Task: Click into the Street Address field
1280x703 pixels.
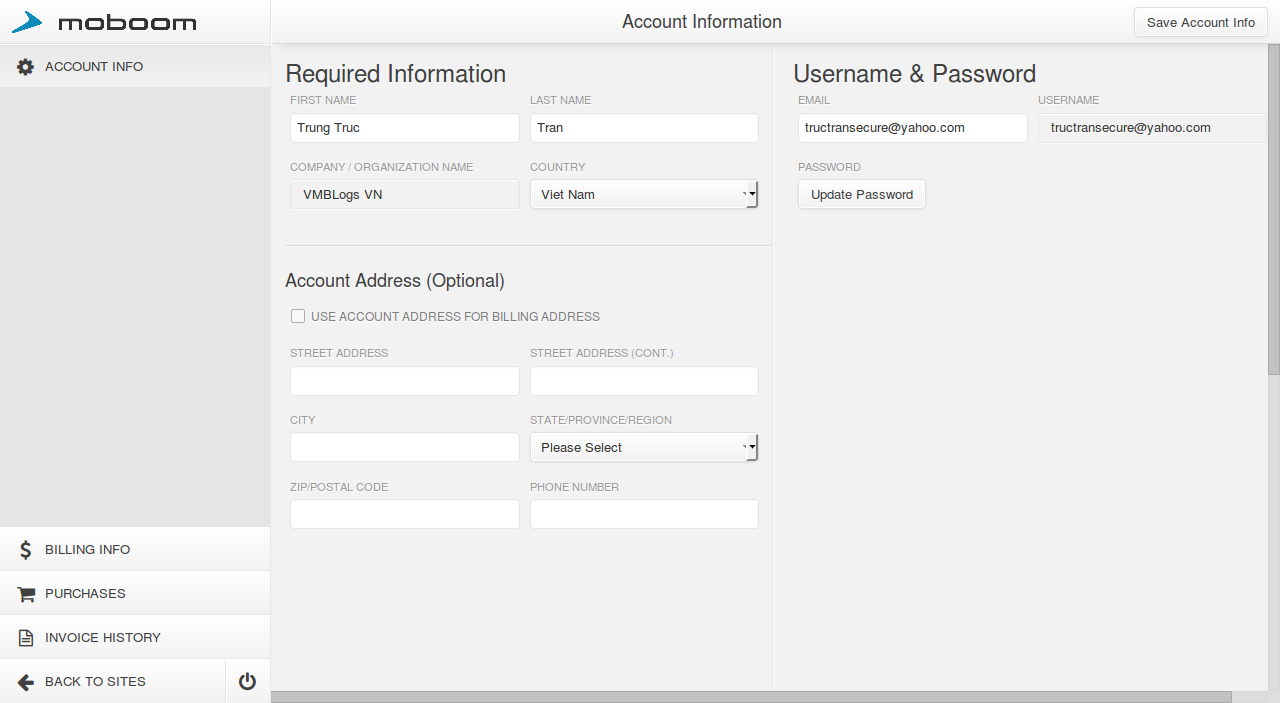Action: click(x=404, y=381)
